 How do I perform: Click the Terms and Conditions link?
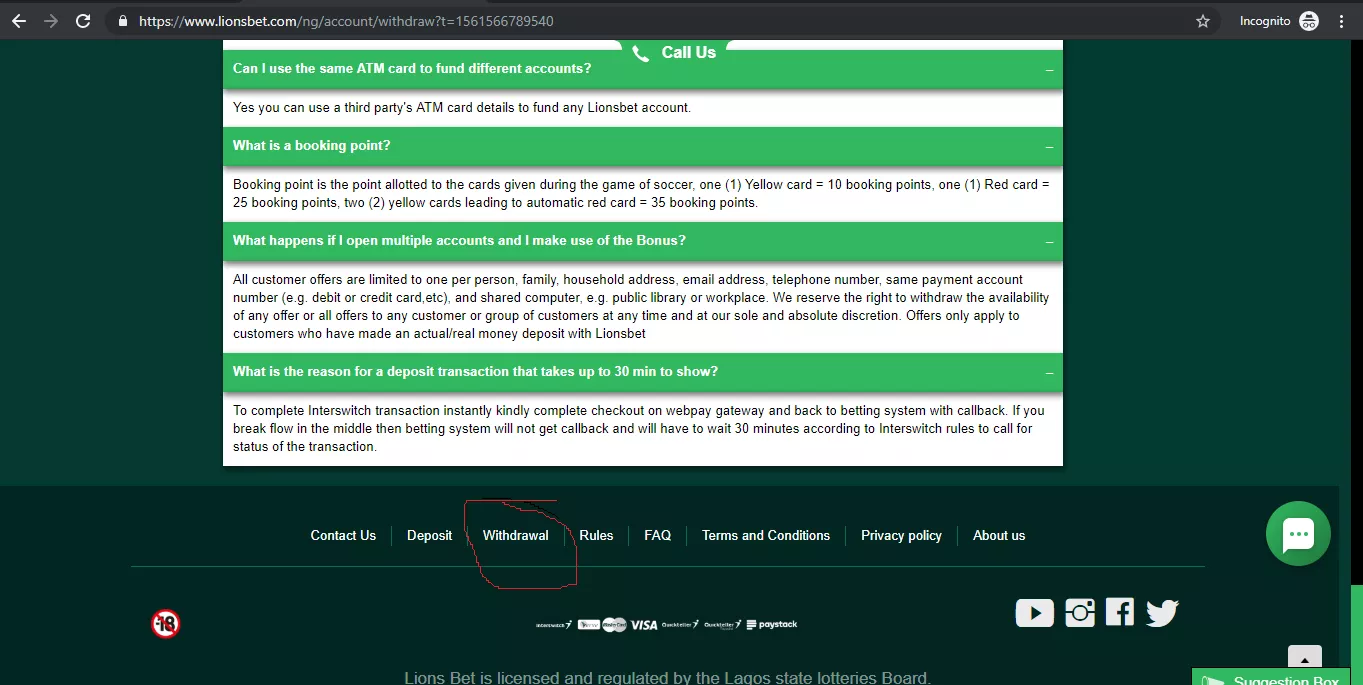(x=765, y=535)
